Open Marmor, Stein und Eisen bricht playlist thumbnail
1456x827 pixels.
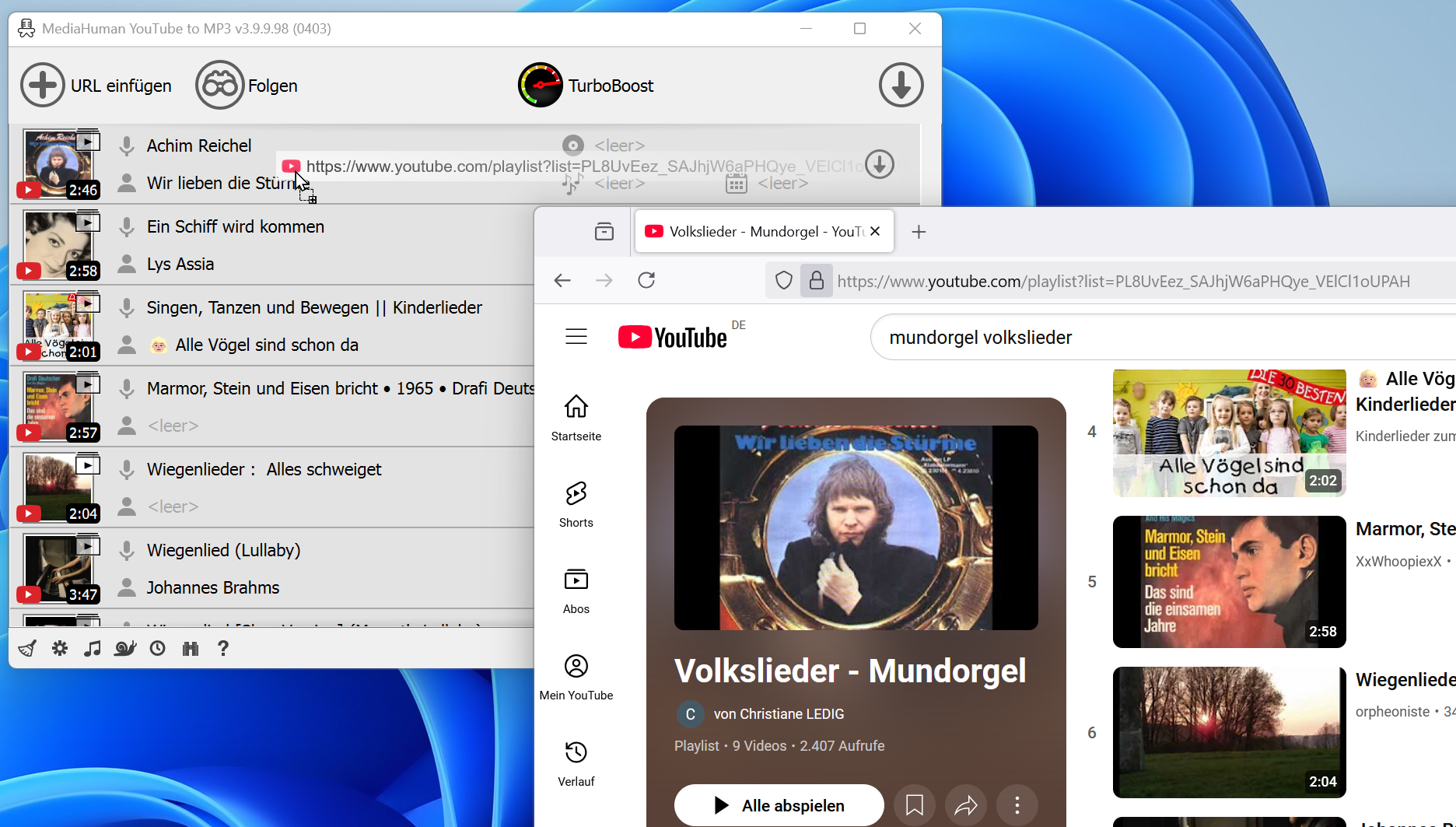(x=1230, y=582)
